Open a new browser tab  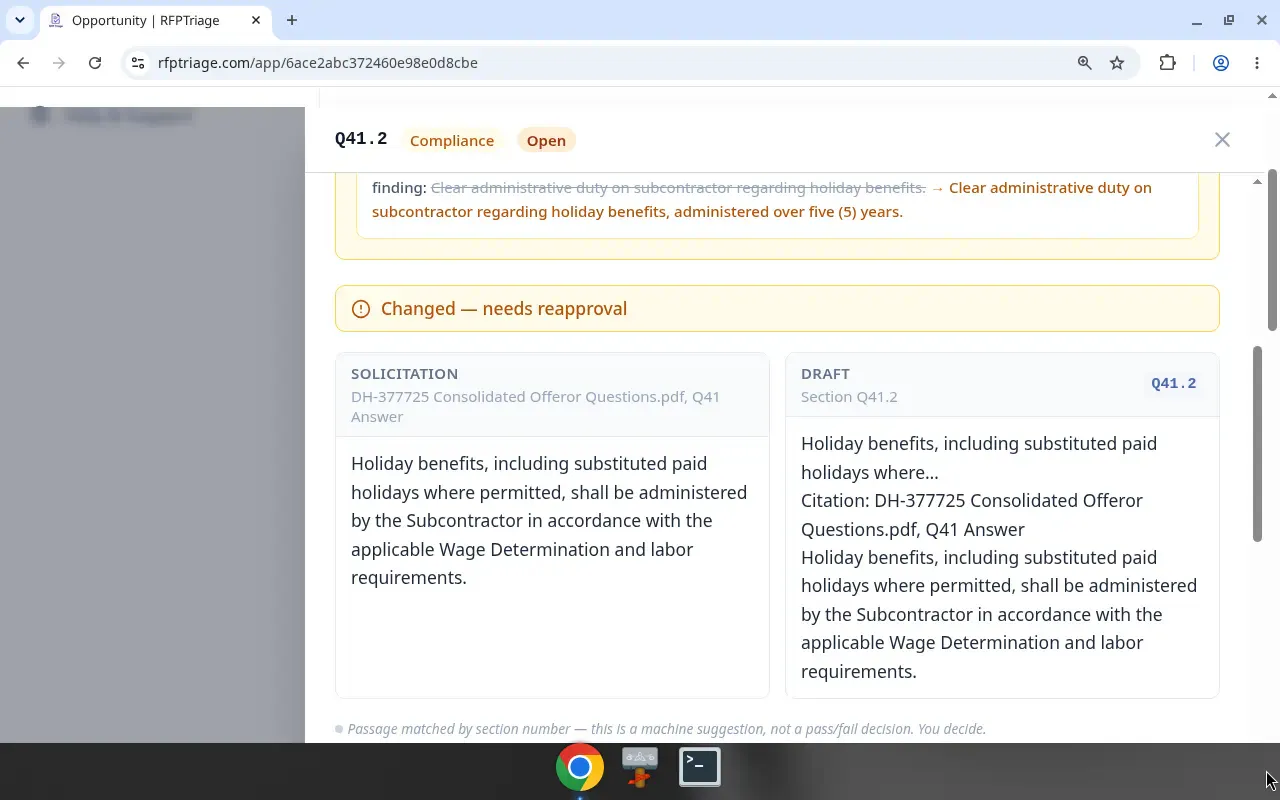pos(292,20)
